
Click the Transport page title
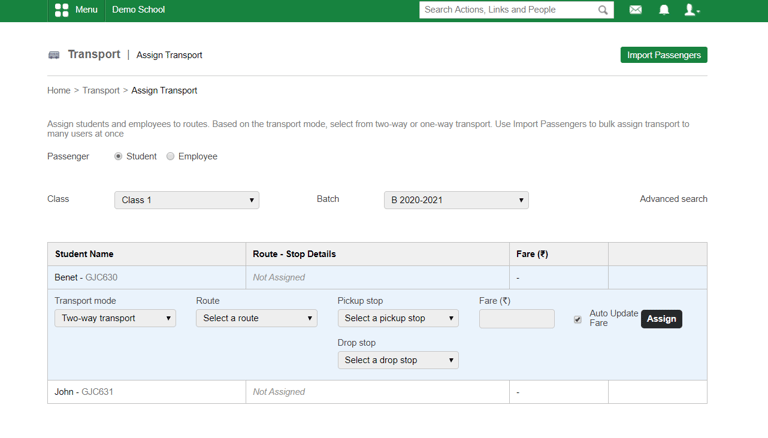click(94, 54)
